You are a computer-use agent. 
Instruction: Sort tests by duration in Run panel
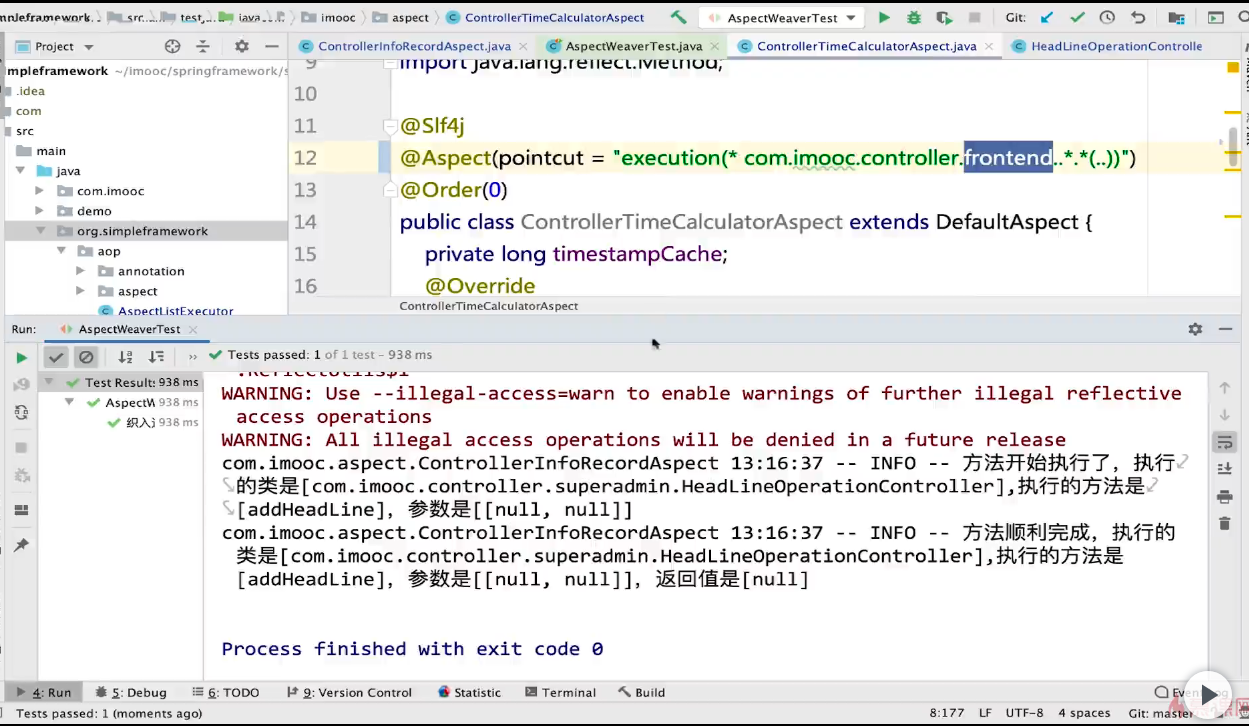pos(156,356)
